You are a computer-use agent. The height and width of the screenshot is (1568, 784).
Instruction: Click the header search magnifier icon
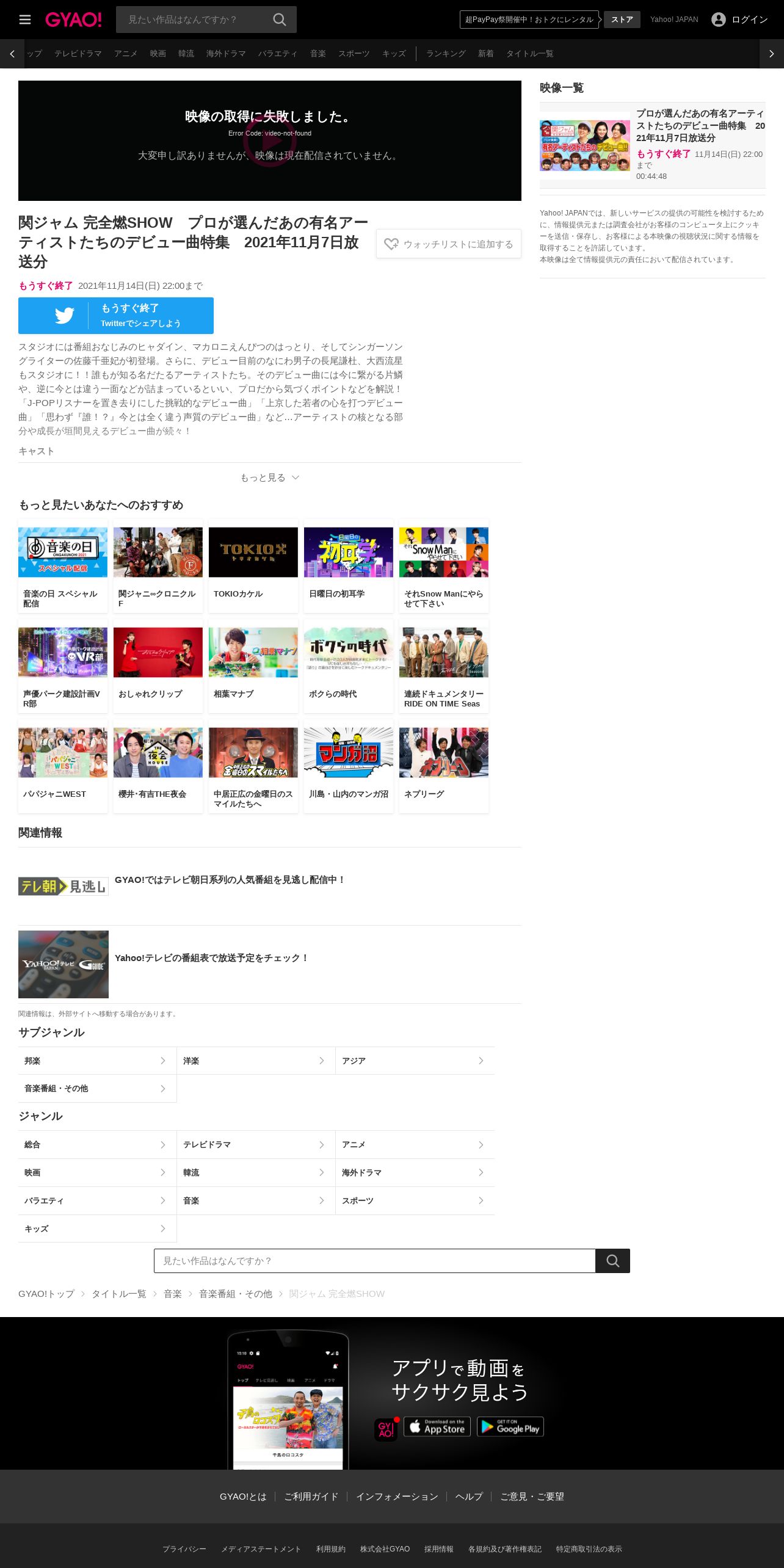click(280, 20)
